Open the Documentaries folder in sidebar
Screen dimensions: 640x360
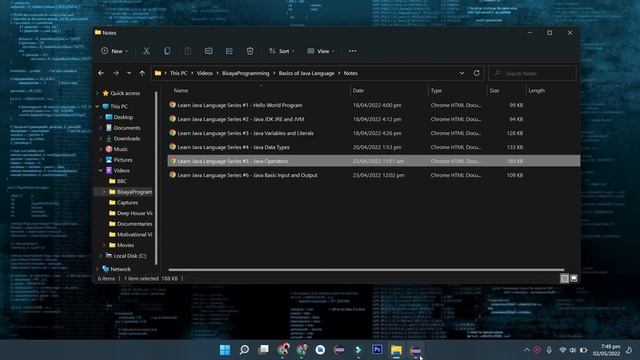(x=134, y=224)
